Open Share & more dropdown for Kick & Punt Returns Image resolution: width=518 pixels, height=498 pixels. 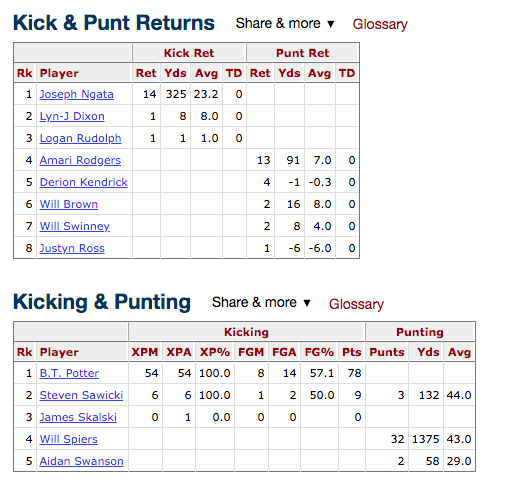(285, 24)
